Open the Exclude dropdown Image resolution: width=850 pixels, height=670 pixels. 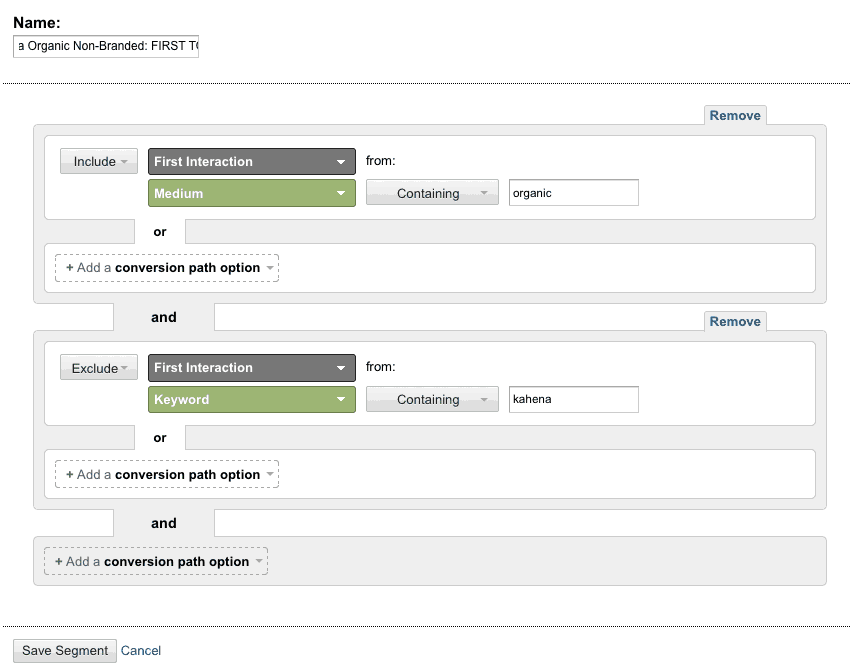click(99, 368)
